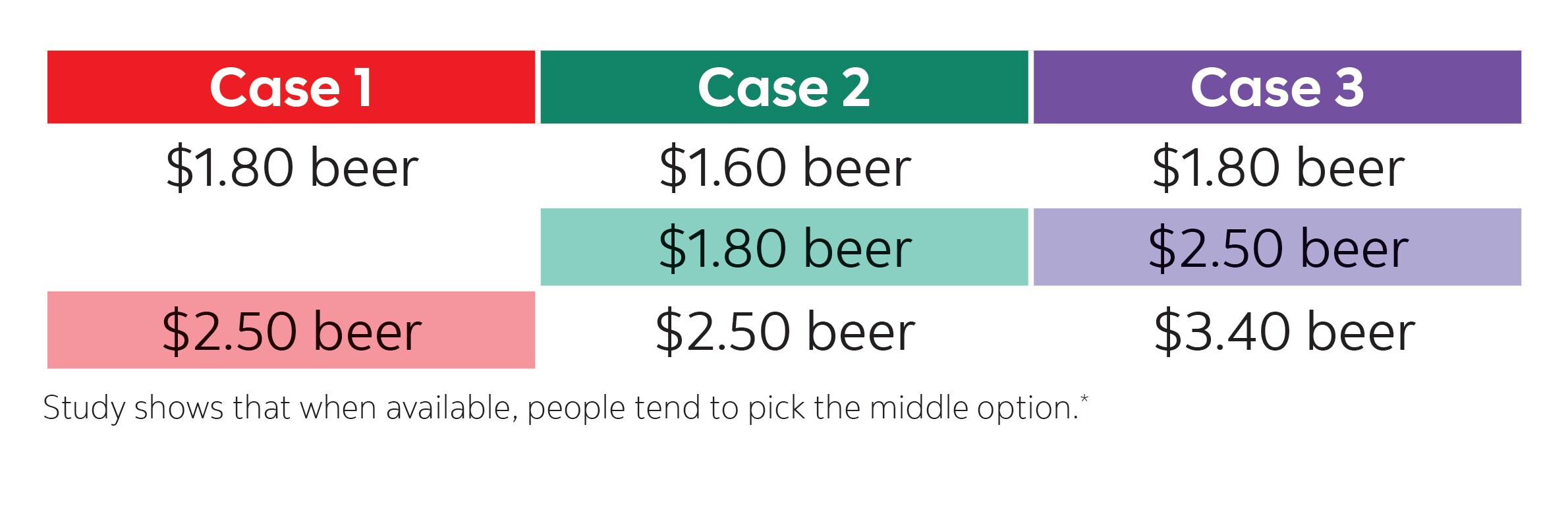This screenshot has height=506, width=1568.
Task: Pick the pink highlighted $2.50 beer cell
Action: [x=291, y=330]
